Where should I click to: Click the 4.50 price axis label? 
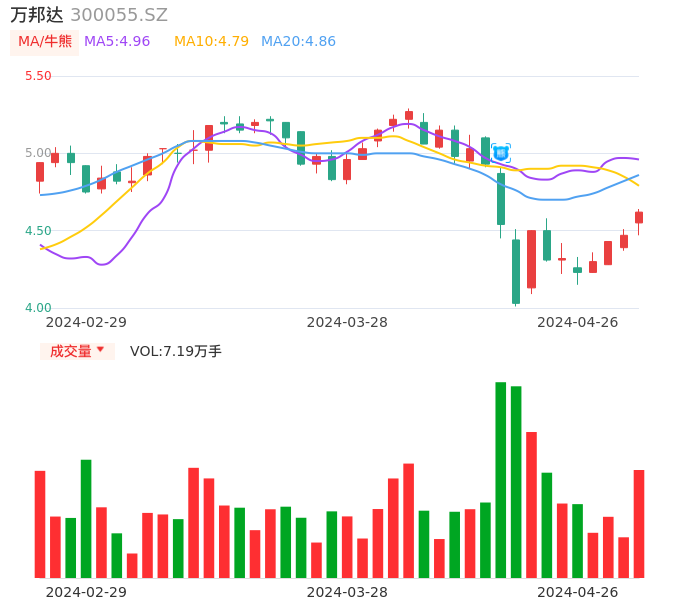point(38,231)
